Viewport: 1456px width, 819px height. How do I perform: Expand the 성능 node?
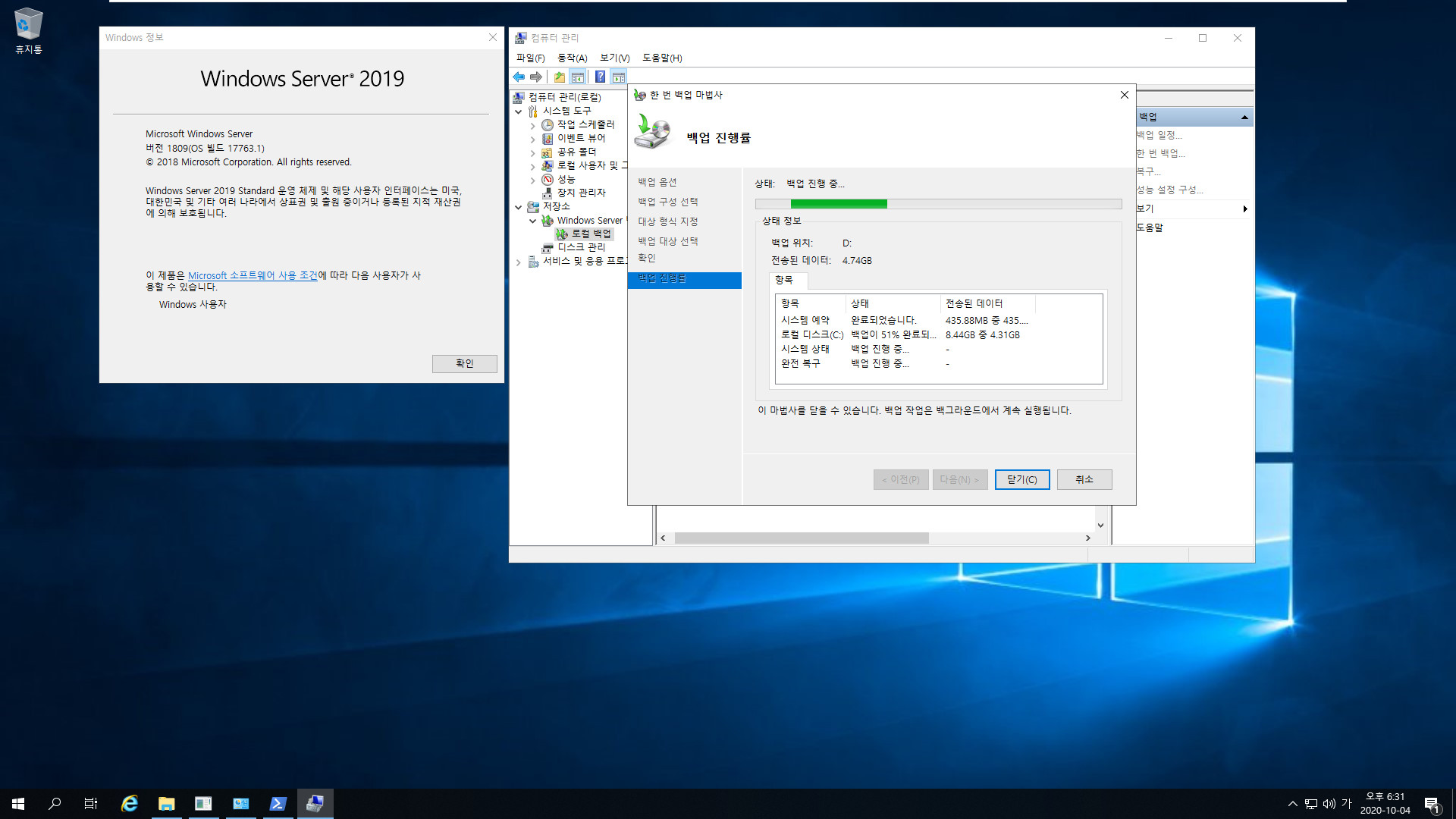point(532,180)
